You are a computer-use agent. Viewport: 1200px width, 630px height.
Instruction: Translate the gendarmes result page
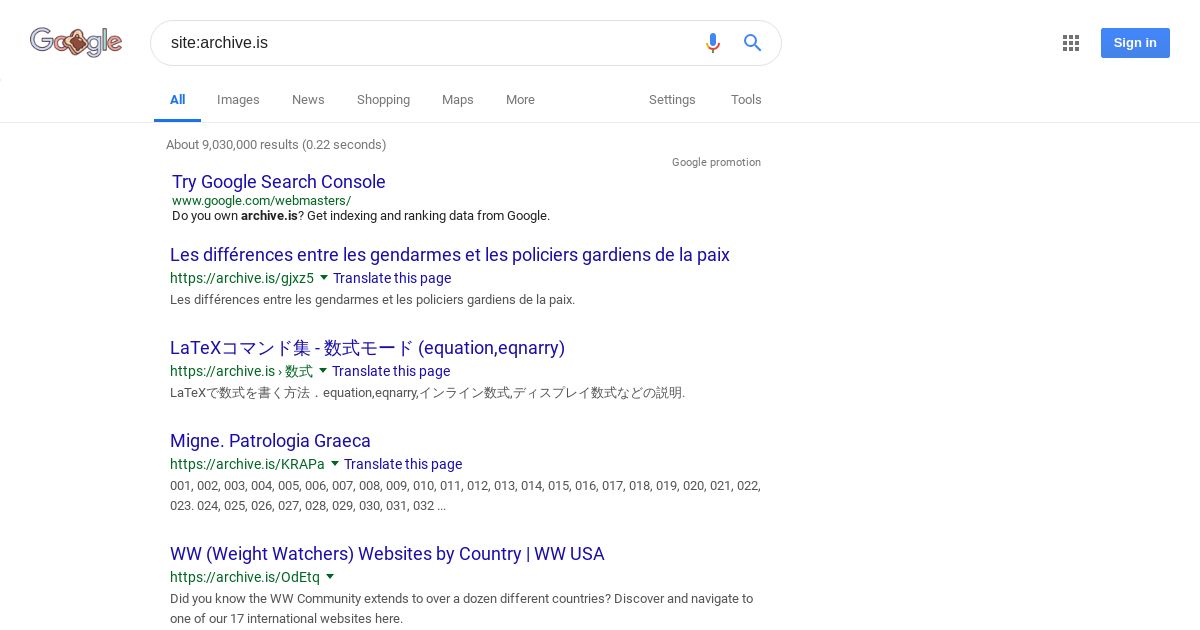click(x=392, y=278)
